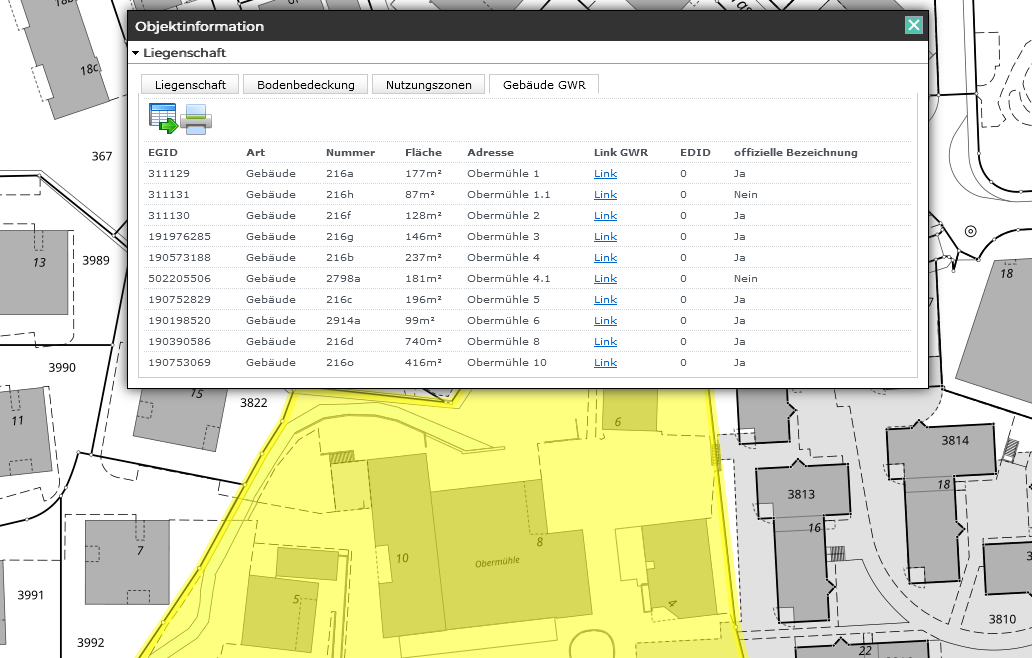
Task: Click the GWR link for Obermühle 10
Action: [605, 363]
